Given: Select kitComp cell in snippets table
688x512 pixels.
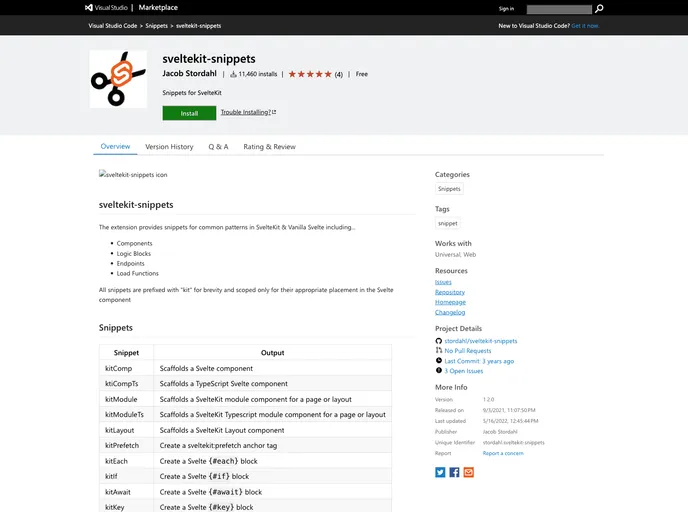Looking at the screenshot, I should tap(126, 368).
